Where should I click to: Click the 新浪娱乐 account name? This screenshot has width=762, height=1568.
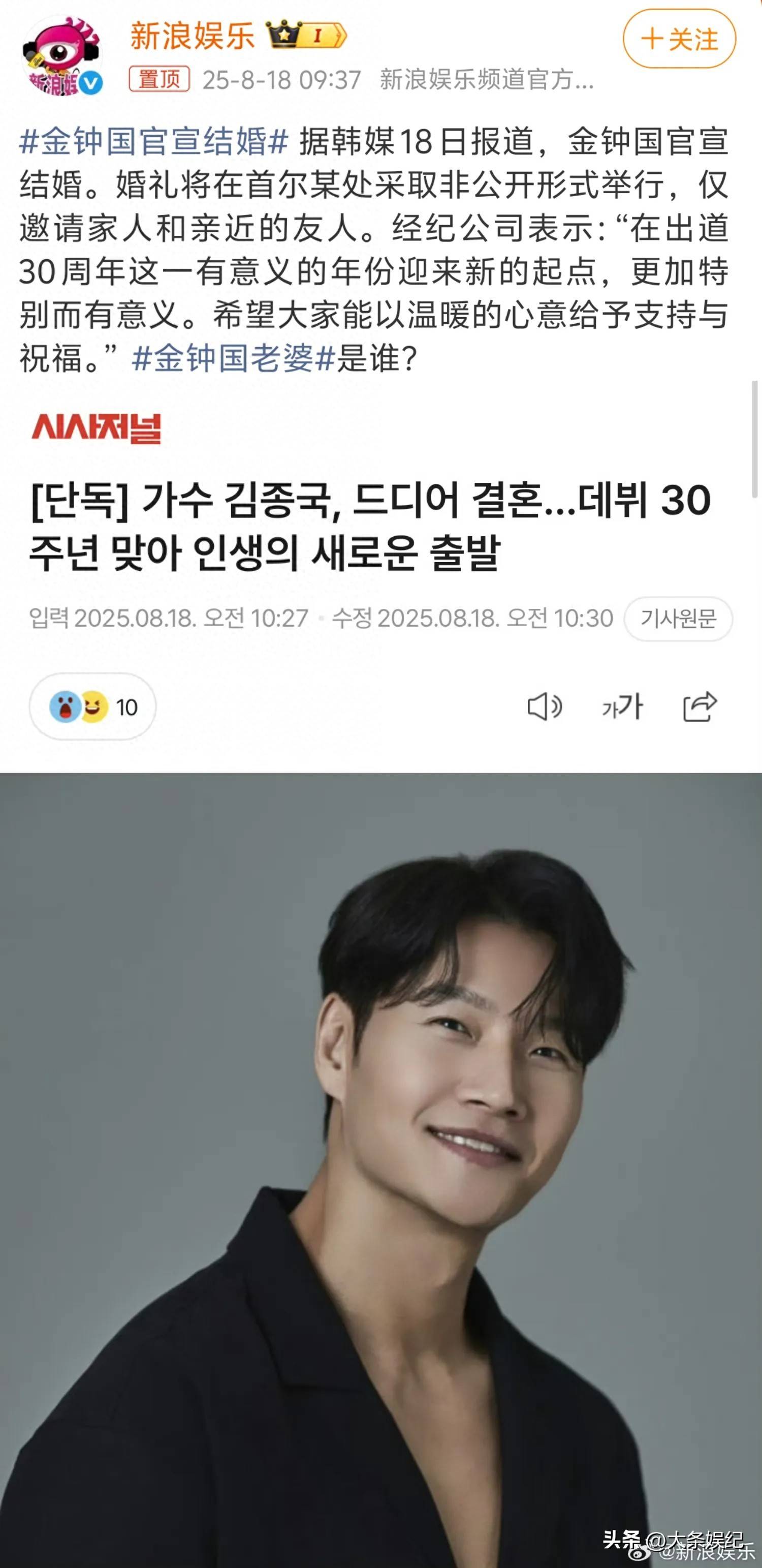coord(192,35)
